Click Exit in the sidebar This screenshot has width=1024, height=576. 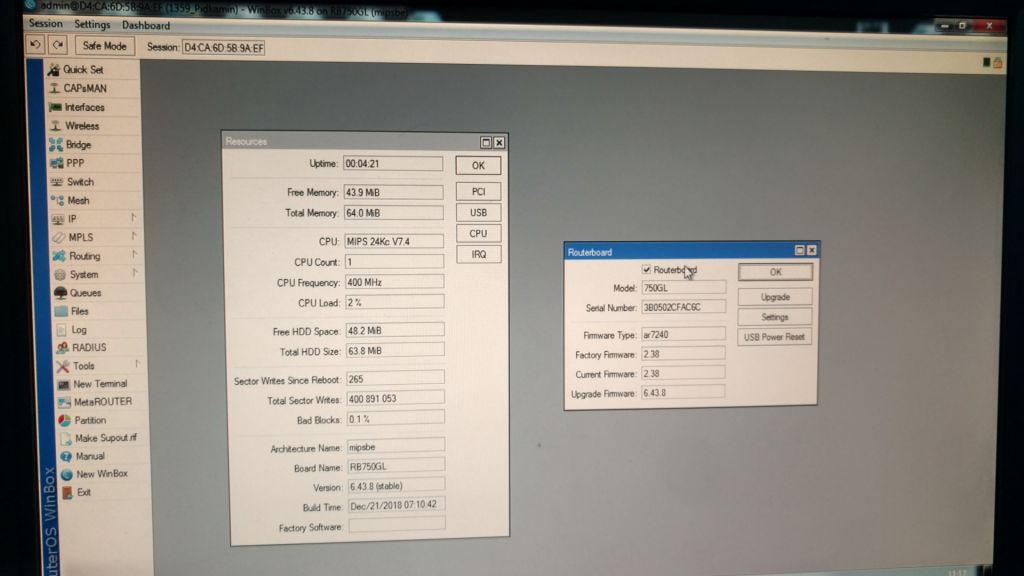click(x=83, y=492)
